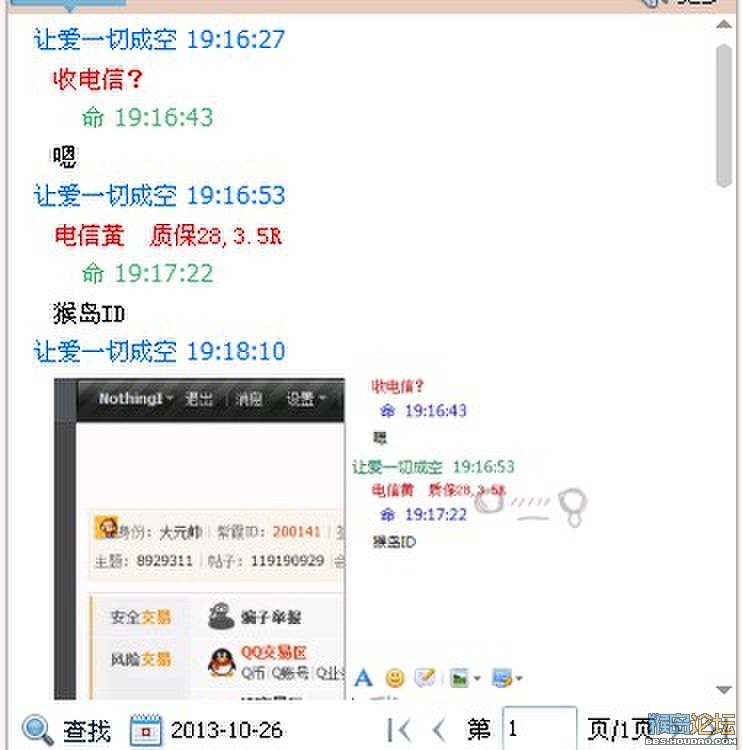Click the screenshot capture icon
Image resolution: width=742 pixels, height=750 pixels.
[503, 678]
